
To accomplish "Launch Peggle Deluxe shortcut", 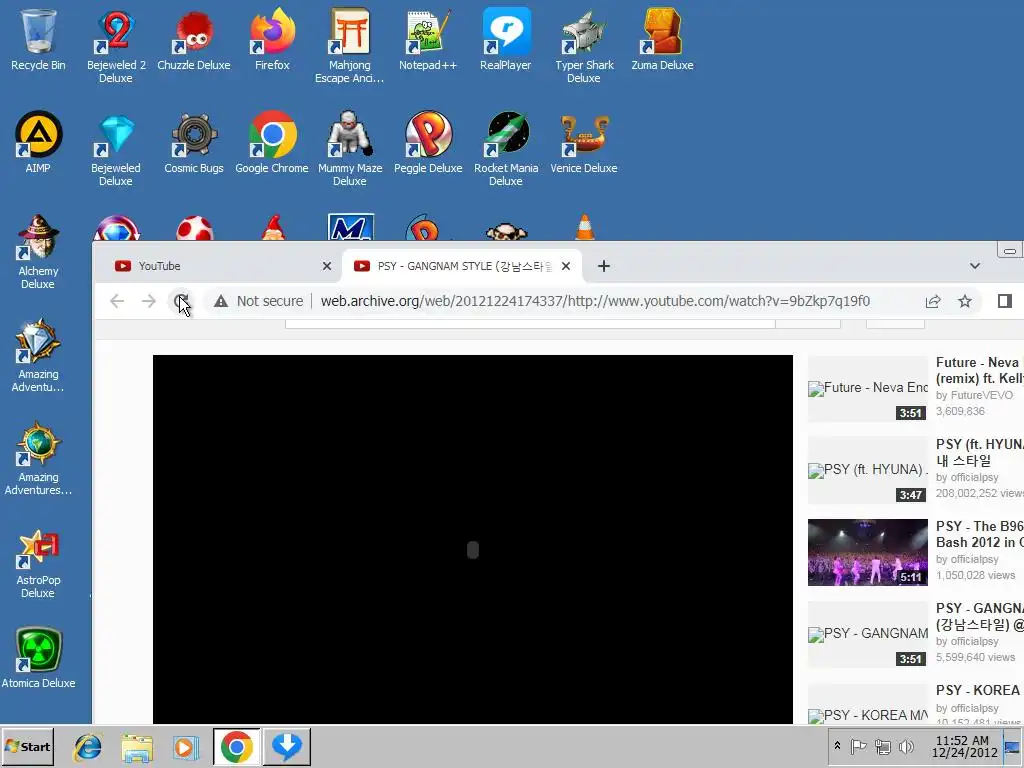I will click(428, 142).
